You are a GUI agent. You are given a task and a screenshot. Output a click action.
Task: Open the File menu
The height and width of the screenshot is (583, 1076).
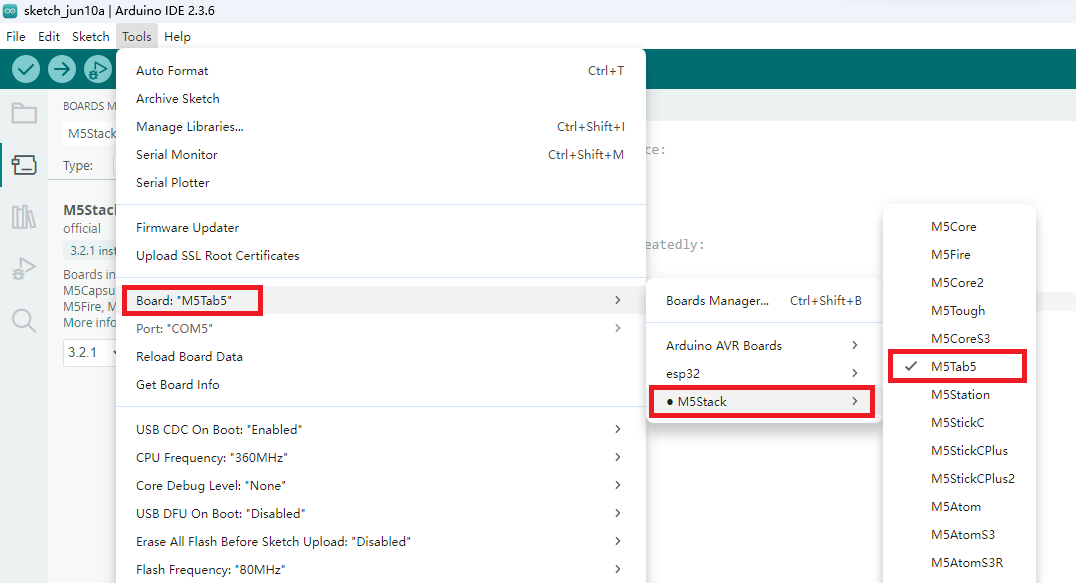(16, 36)
